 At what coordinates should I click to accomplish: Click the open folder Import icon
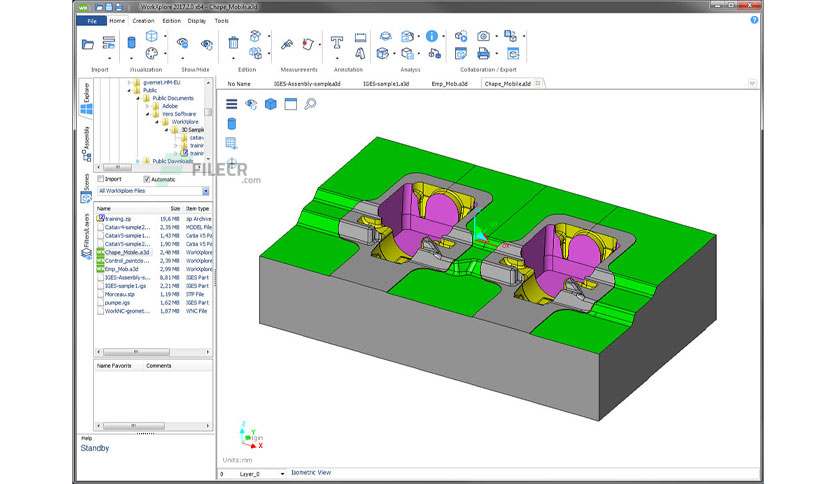pyautogui.click(x=88, y=44)
